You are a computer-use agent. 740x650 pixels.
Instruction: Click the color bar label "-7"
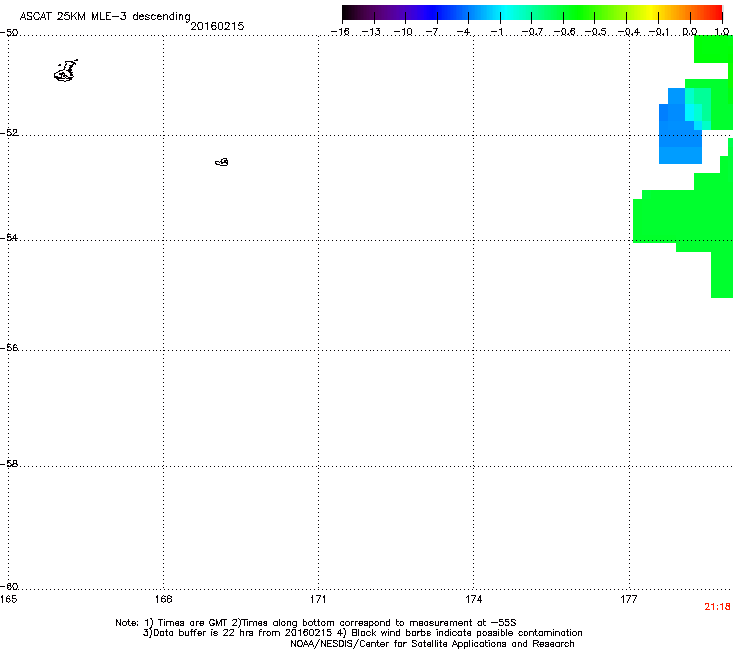432,32
